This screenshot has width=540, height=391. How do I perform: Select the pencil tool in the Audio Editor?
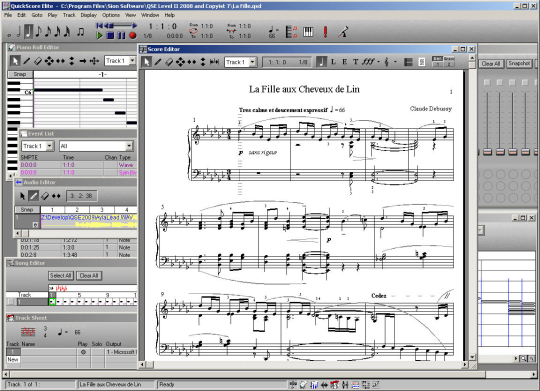point(33,196)
